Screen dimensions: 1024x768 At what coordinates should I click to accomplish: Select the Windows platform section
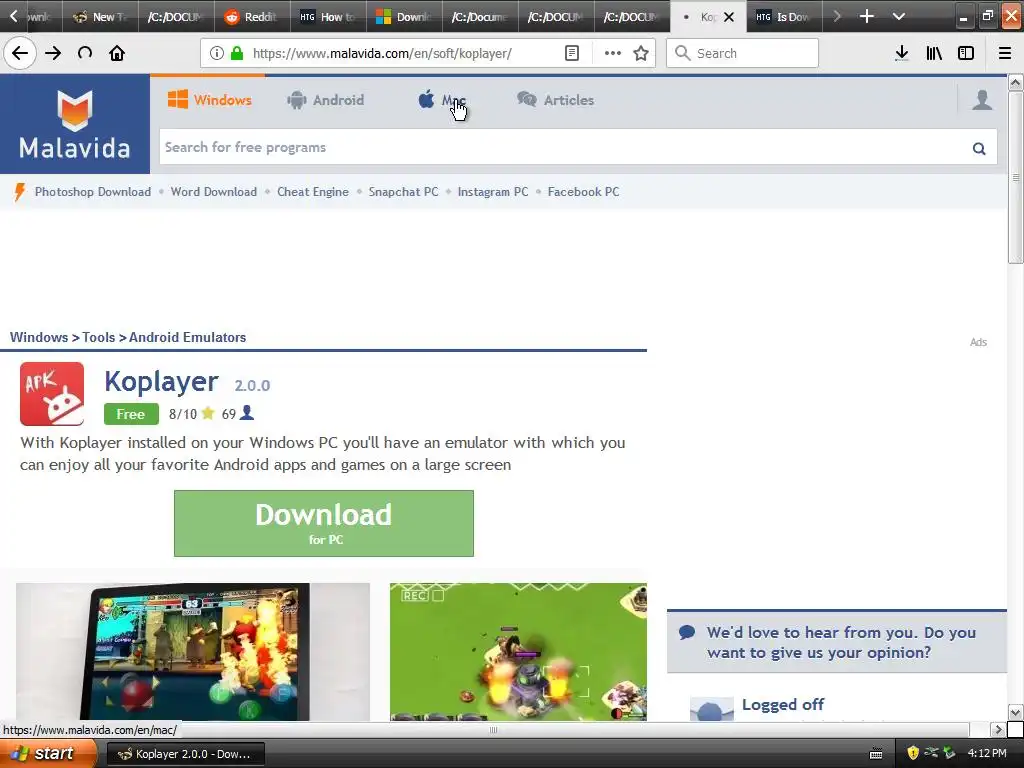pyautogui.click(x=210, y=100)
